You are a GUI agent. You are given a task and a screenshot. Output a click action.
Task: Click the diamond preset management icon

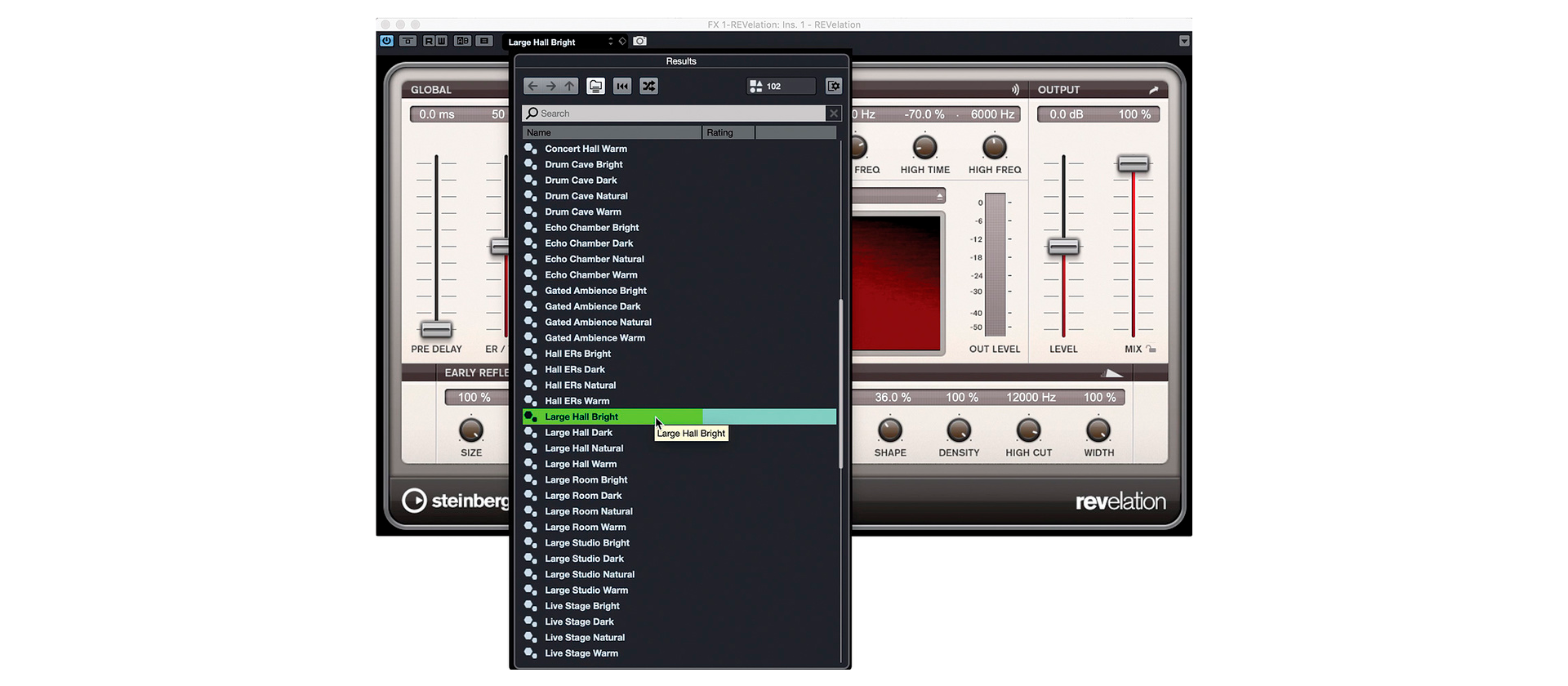(x=622, y=41)
